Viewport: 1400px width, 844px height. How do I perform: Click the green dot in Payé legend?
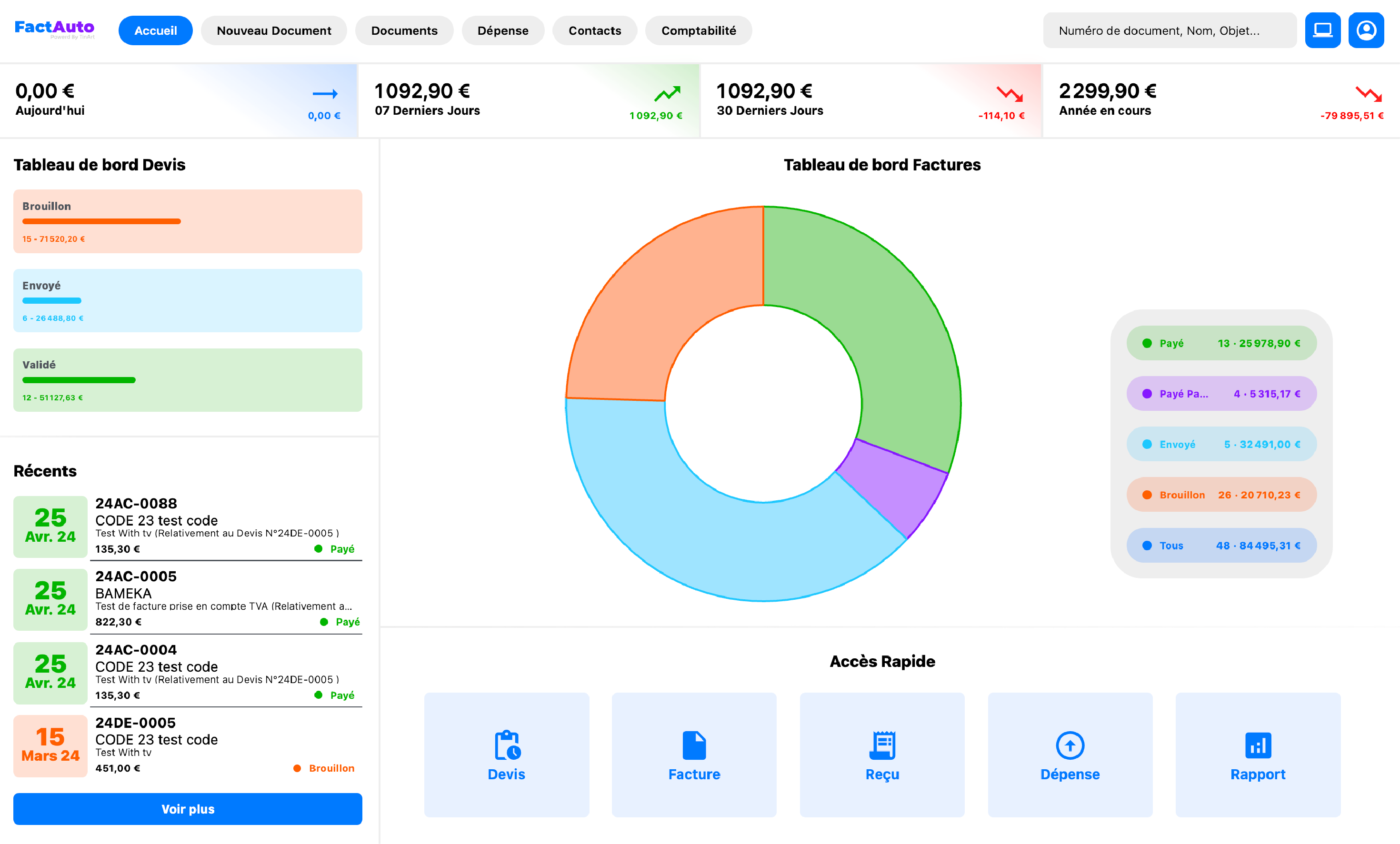coord(1147,344)
